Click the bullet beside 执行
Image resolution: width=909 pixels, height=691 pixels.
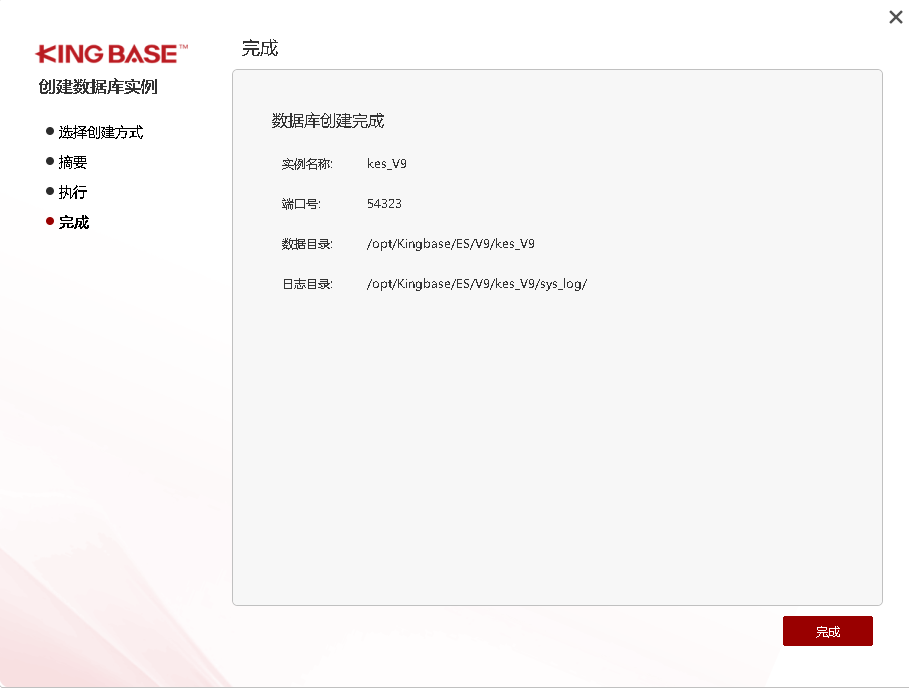point(50,191)
